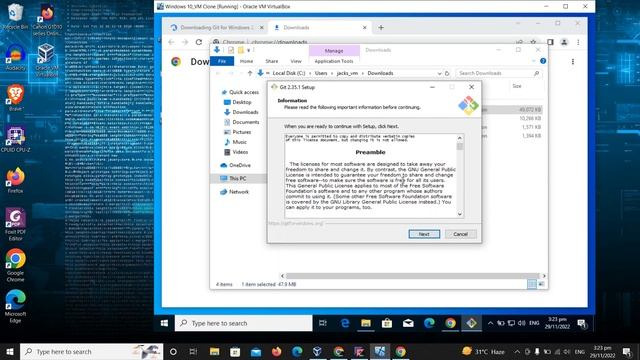Open Chrome on the guest taskbar
640x360 pixels.
tap(450, 323)
